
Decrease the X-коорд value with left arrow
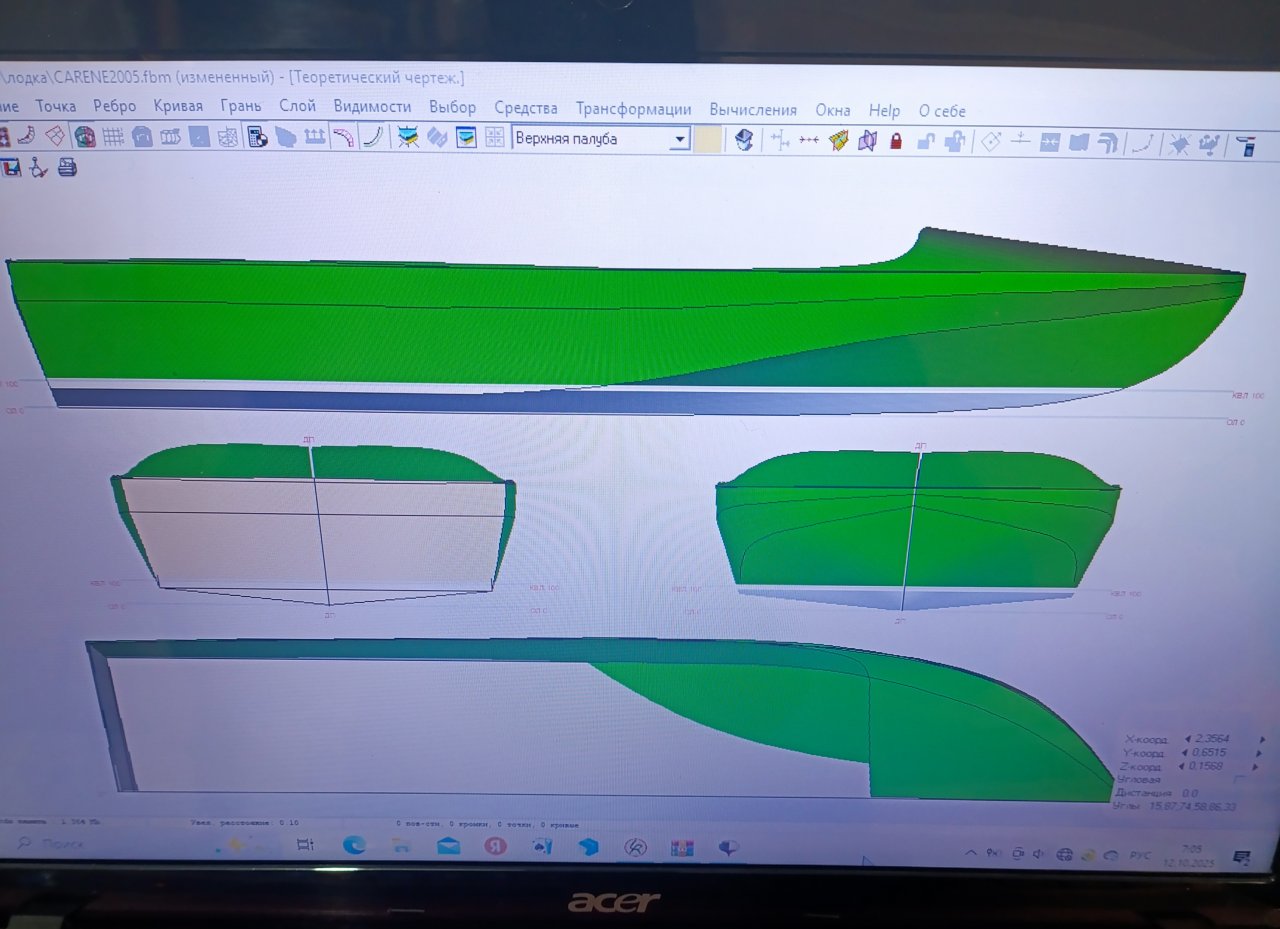coord(1187,739)
